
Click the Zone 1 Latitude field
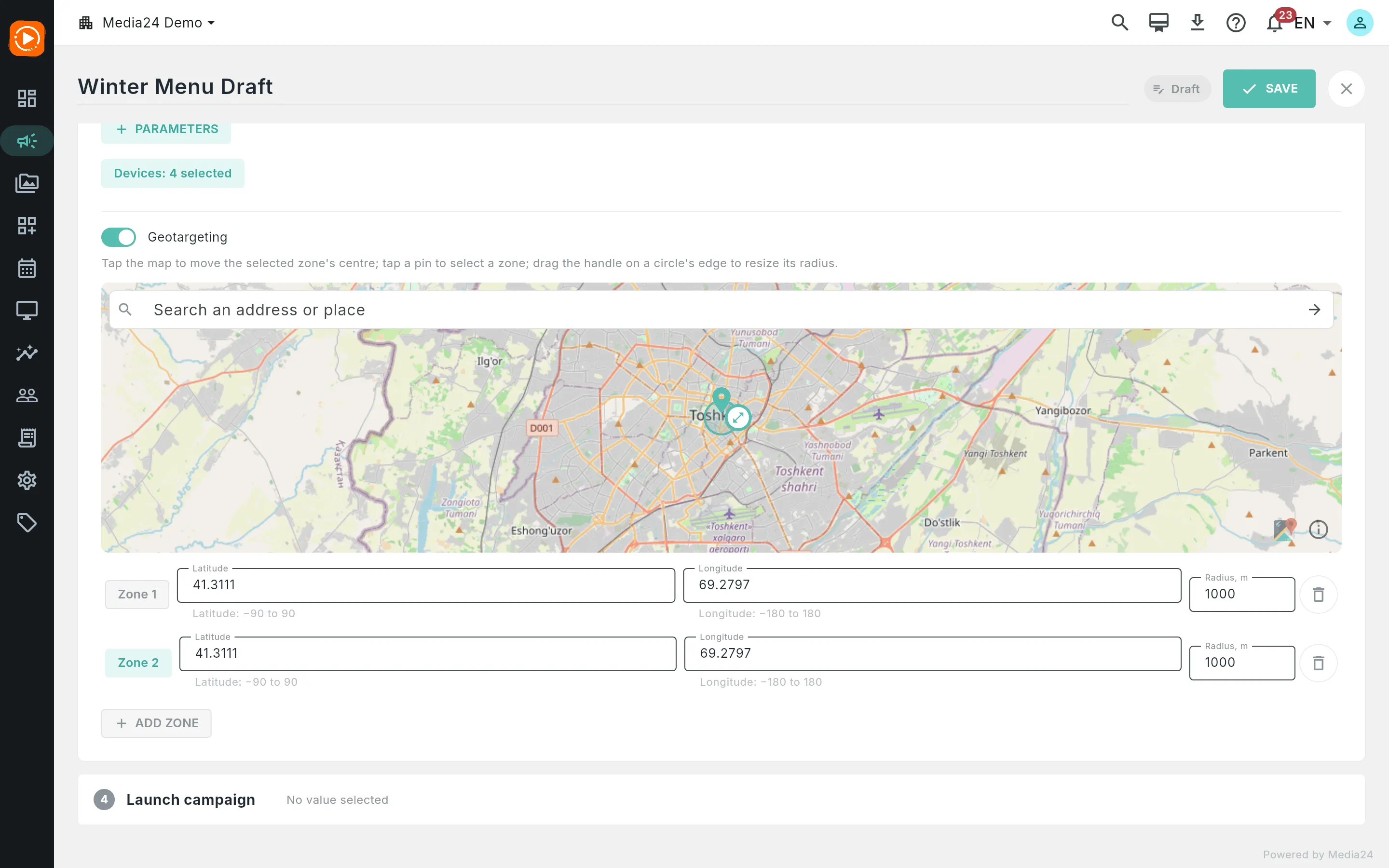click(426, 585)
